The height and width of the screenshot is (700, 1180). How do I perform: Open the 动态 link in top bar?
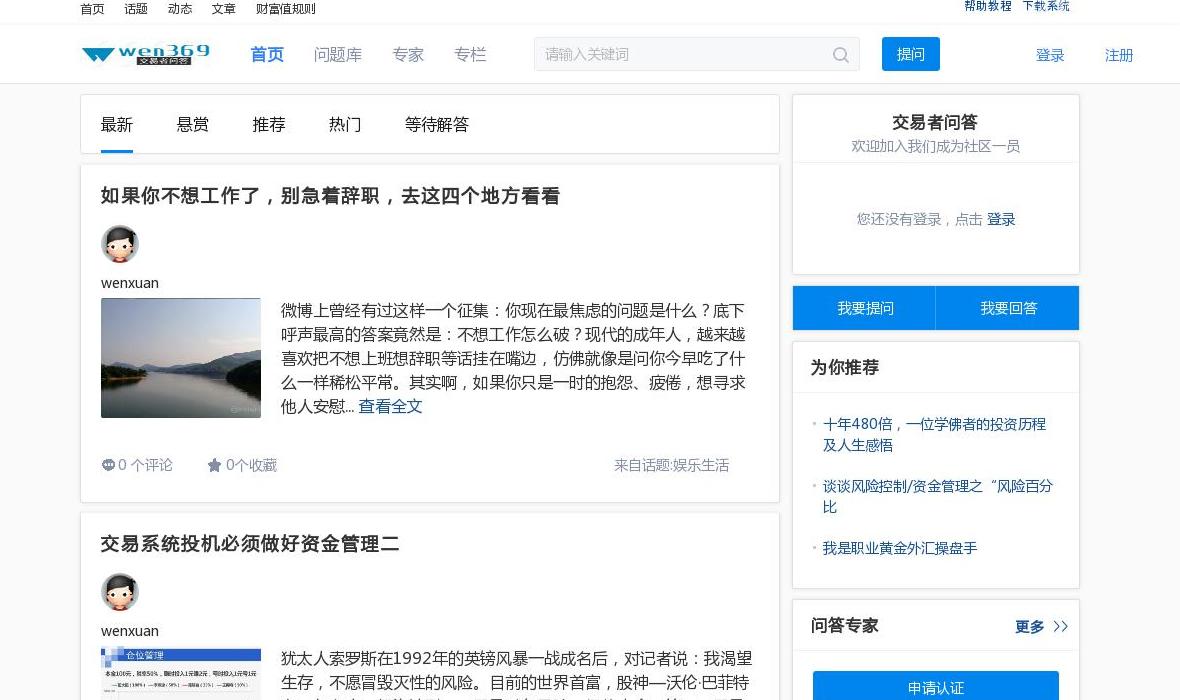pos(180,9)
